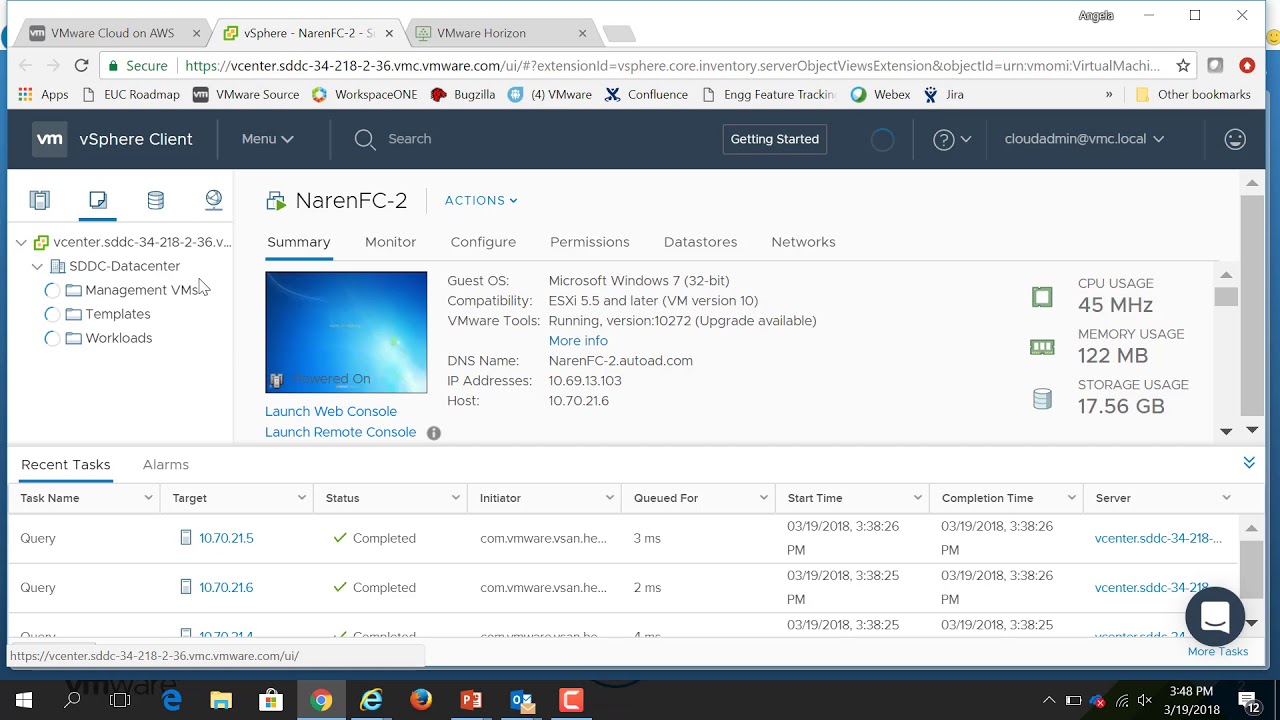
Task: Open the chat bubble widget
Action: (1214, 617)
